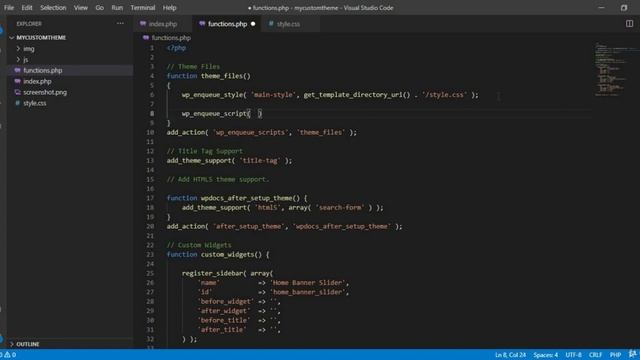Click the 'register_sidebar' call on line 25

tap(212, 273)
